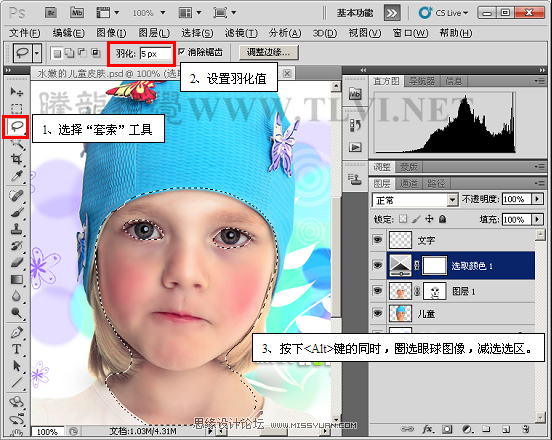This screenshot has height=440, width=552.
Task: Open the tool preset picker arrow
Action: point(37,54)
